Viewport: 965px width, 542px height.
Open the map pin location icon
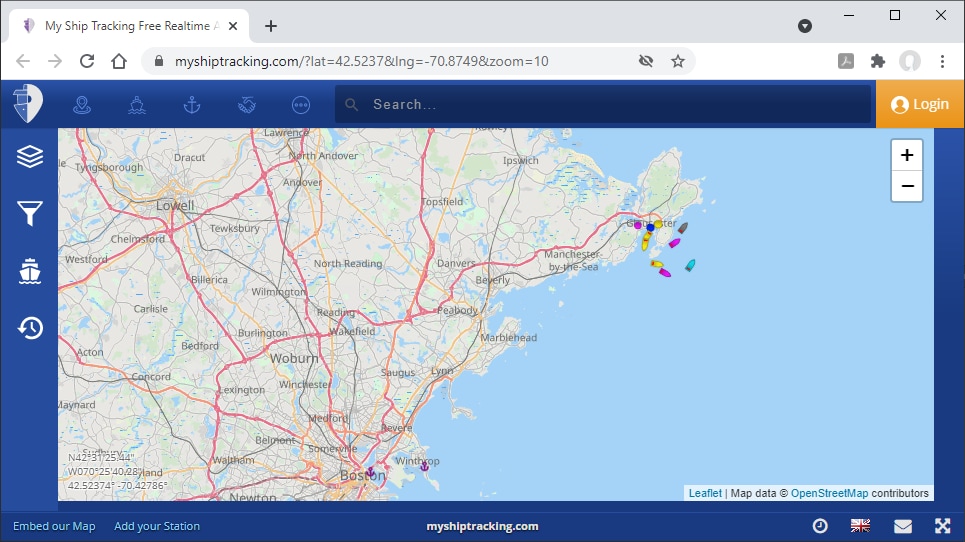point(82,104)
